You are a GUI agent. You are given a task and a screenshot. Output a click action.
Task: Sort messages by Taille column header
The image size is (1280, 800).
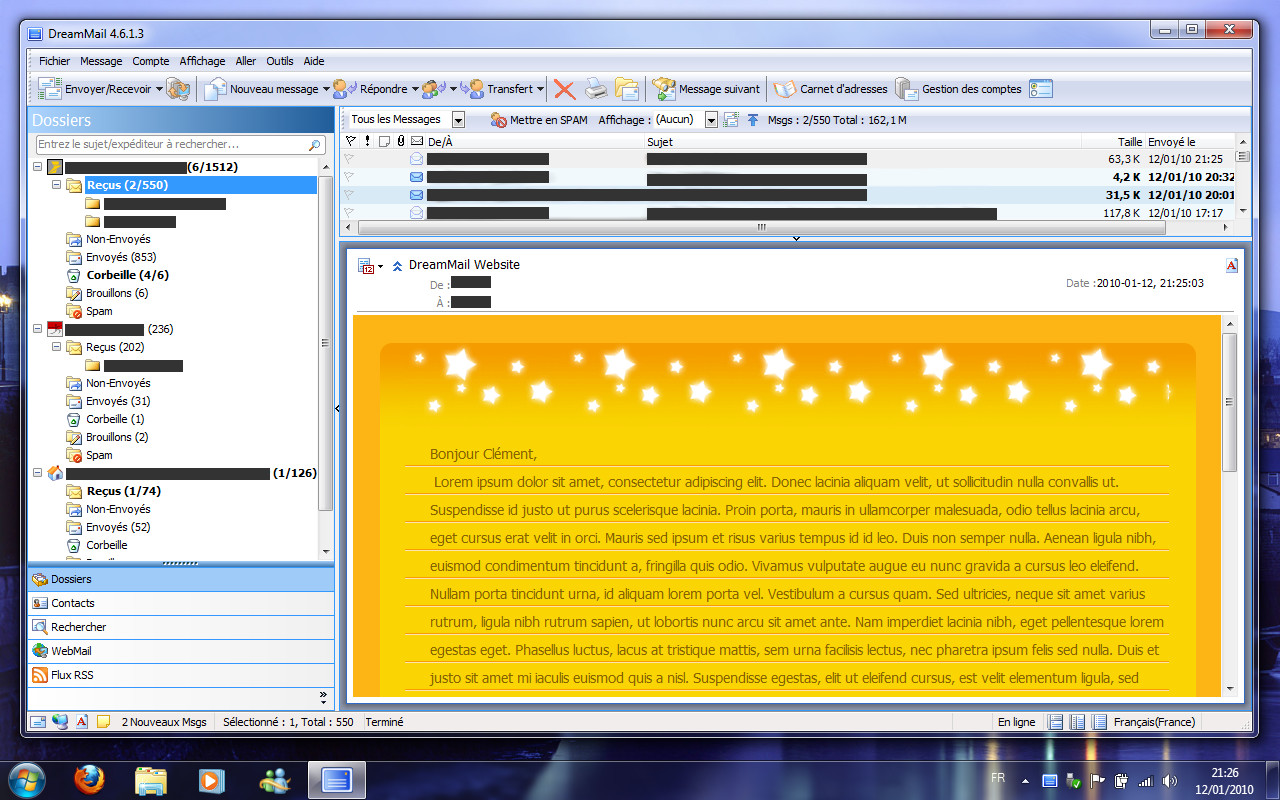pos(1111,142)
